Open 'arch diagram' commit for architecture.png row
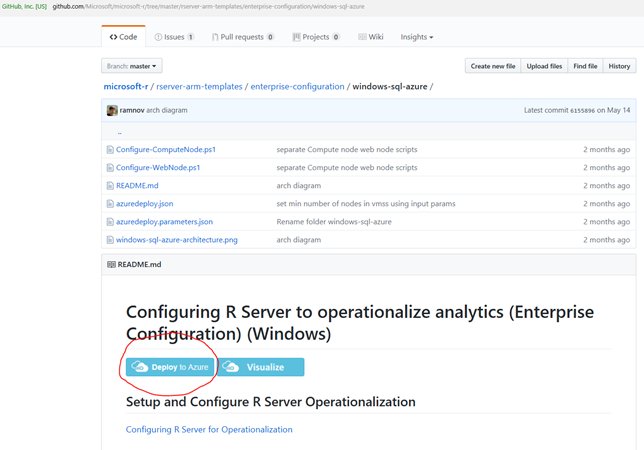Viewport: 644px width, 450px height. point(299,240)
